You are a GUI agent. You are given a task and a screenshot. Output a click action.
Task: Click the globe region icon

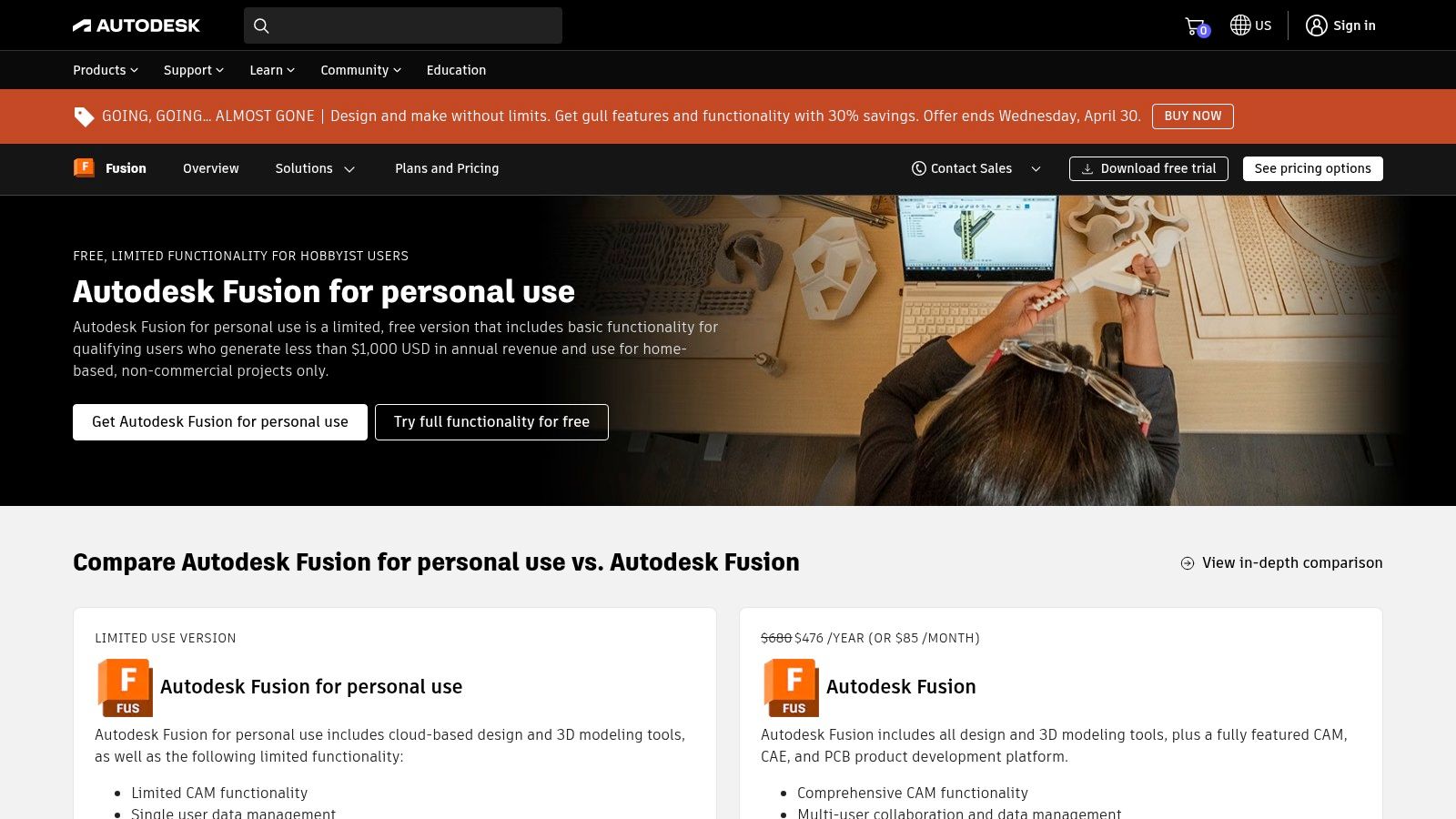(1239, 25)
